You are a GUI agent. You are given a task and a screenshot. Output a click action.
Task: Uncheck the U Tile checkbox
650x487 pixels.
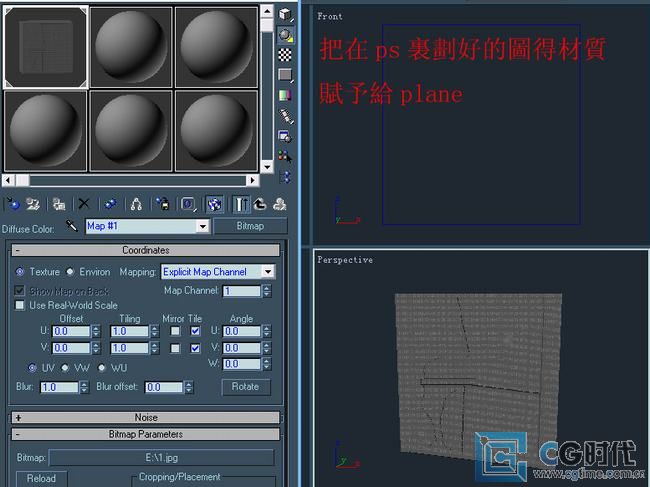pos(196,331)
